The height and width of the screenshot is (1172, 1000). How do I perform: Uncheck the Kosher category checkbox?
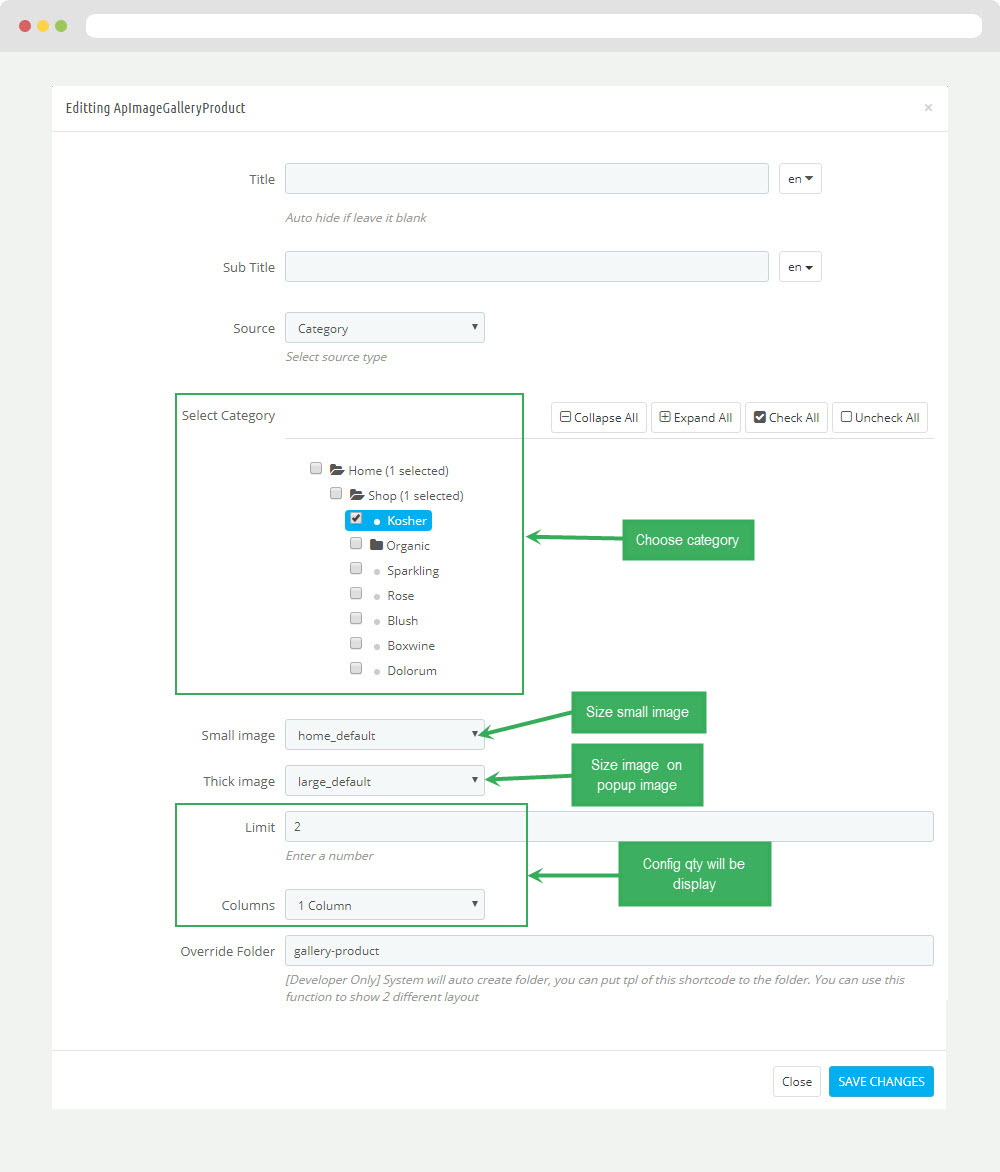point(356,519)
